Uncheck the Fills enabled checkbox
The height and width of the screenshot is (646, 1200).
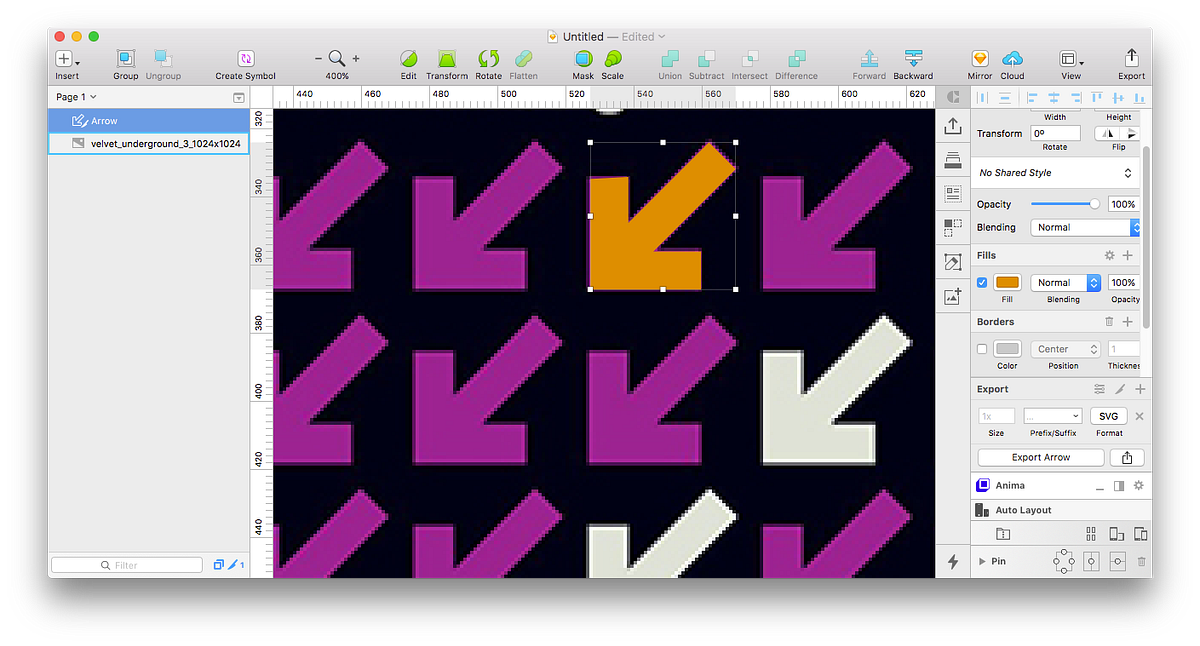pyautogui.click(x=981, y=281)
